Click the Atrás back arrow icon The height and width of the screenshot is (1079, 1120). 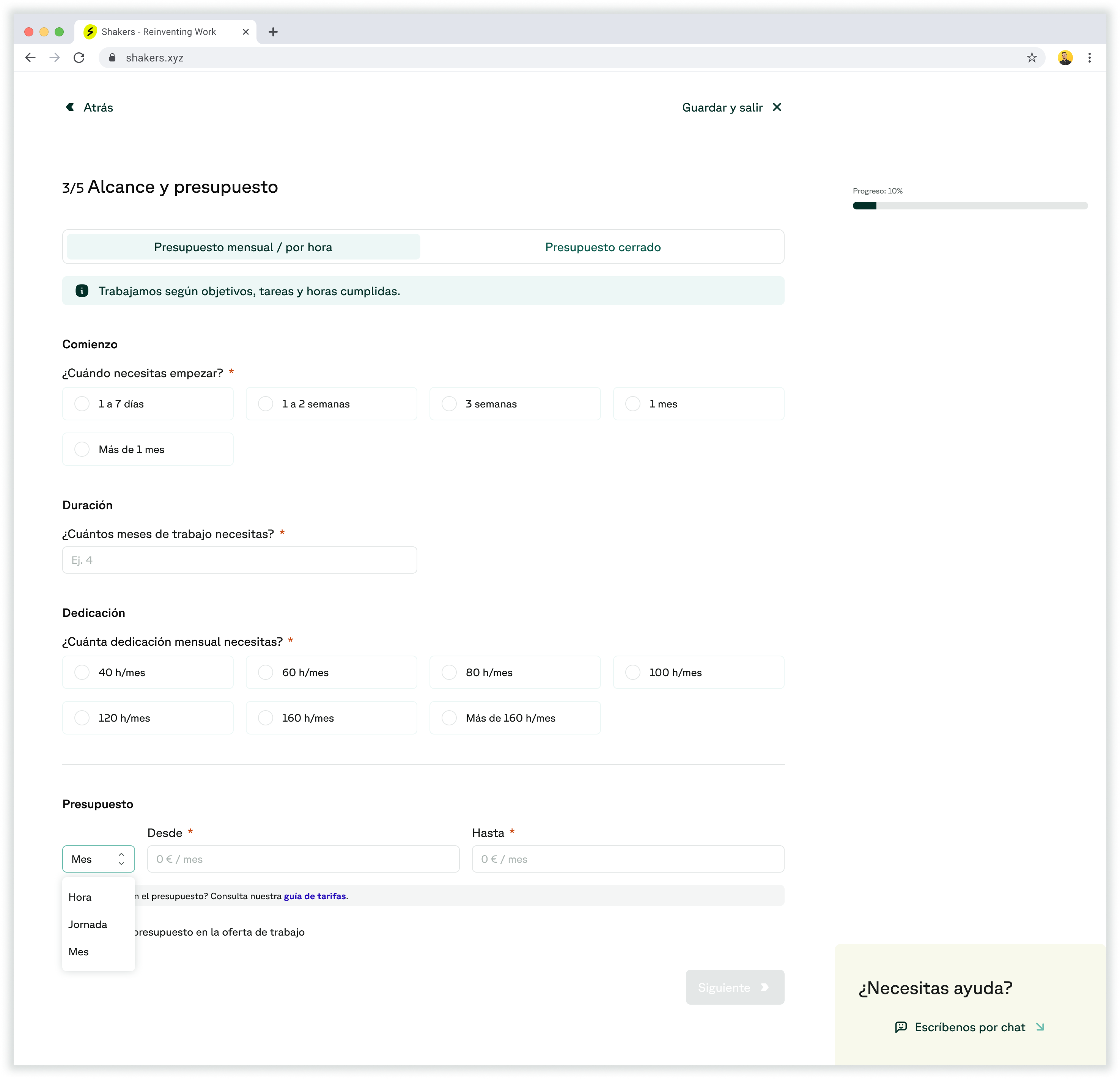click(x=70, y=107)
